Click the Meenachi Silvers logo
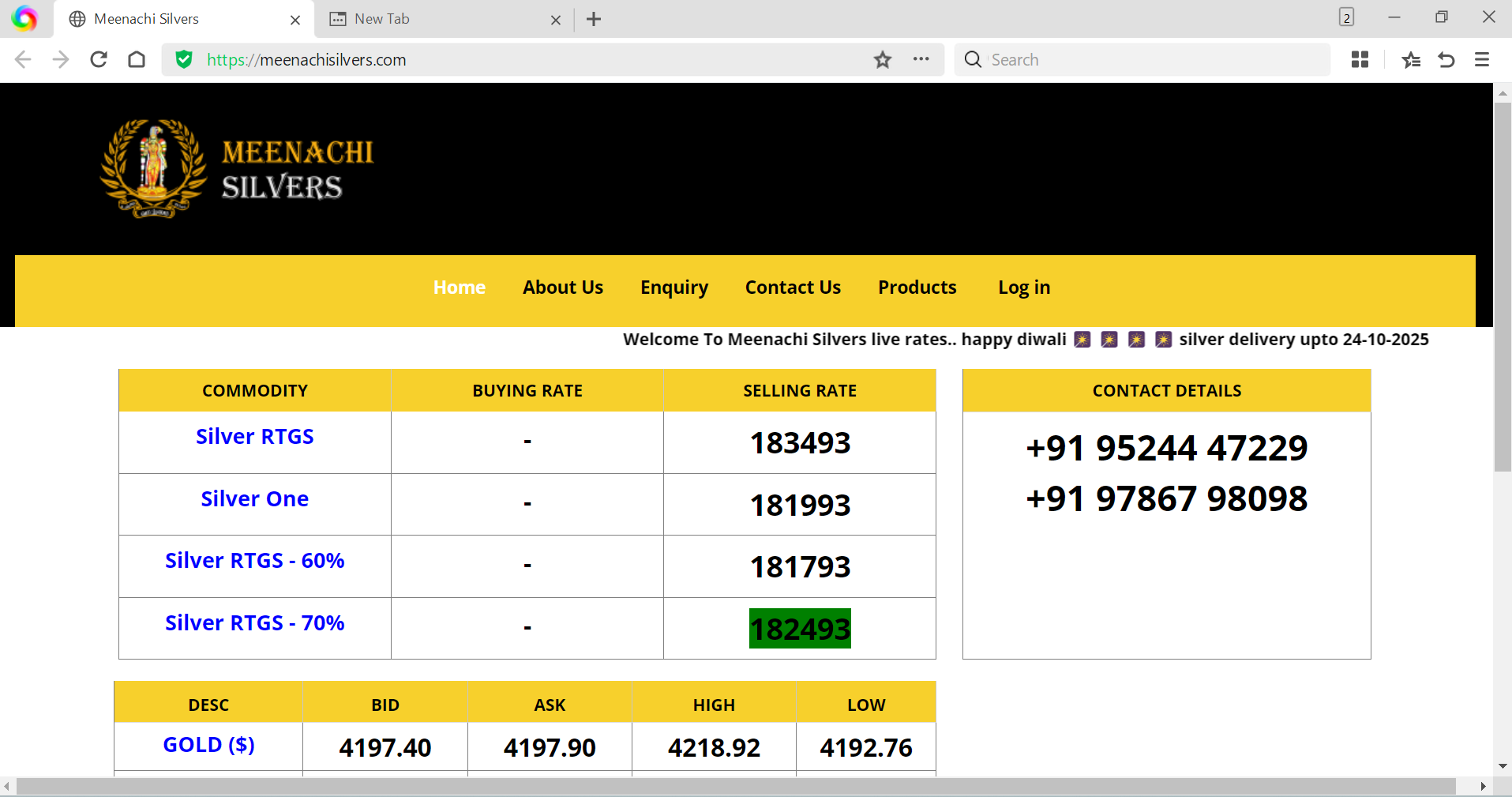Screen dimensions: 1512x797 pyautogui.click(x=237, y=168)
